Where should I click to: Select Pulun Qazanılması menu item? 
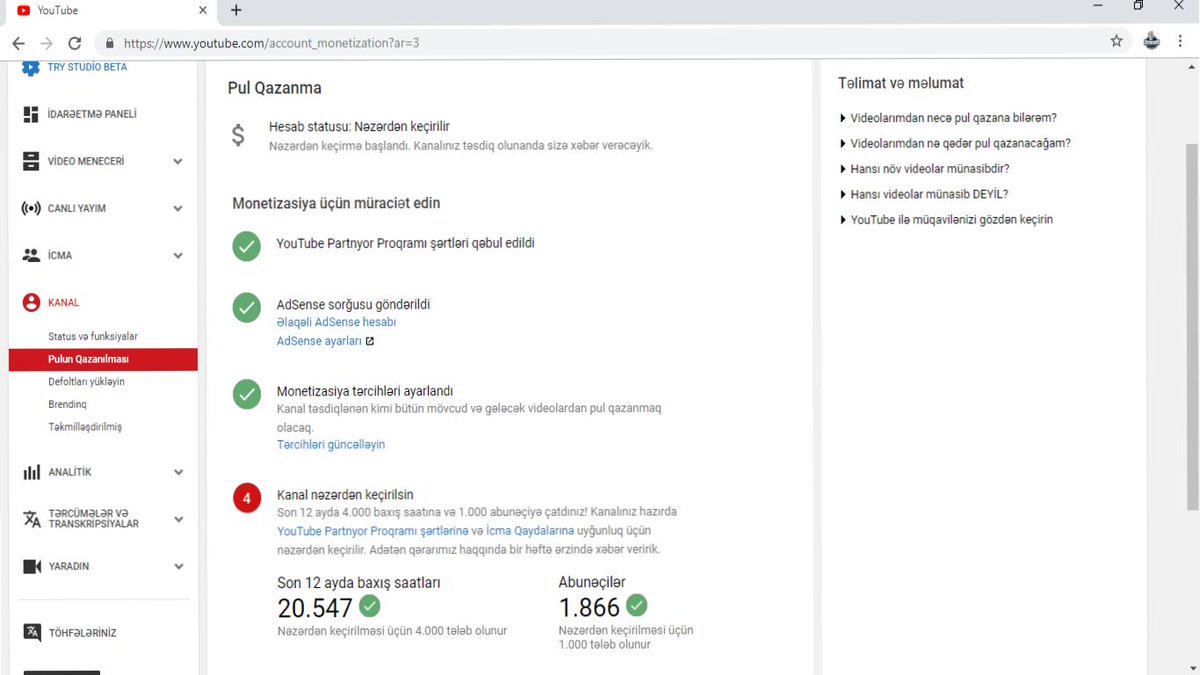(103, 359)
